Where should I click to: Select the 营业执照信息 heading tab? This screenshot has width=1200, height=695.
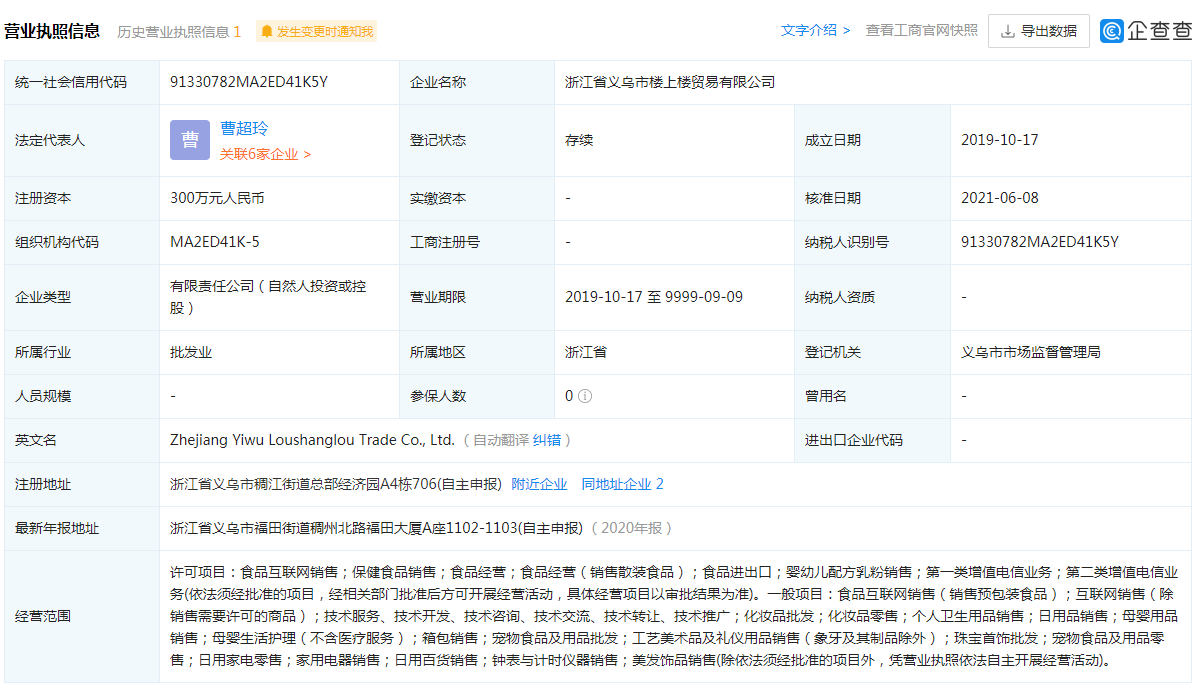(52, 30)
